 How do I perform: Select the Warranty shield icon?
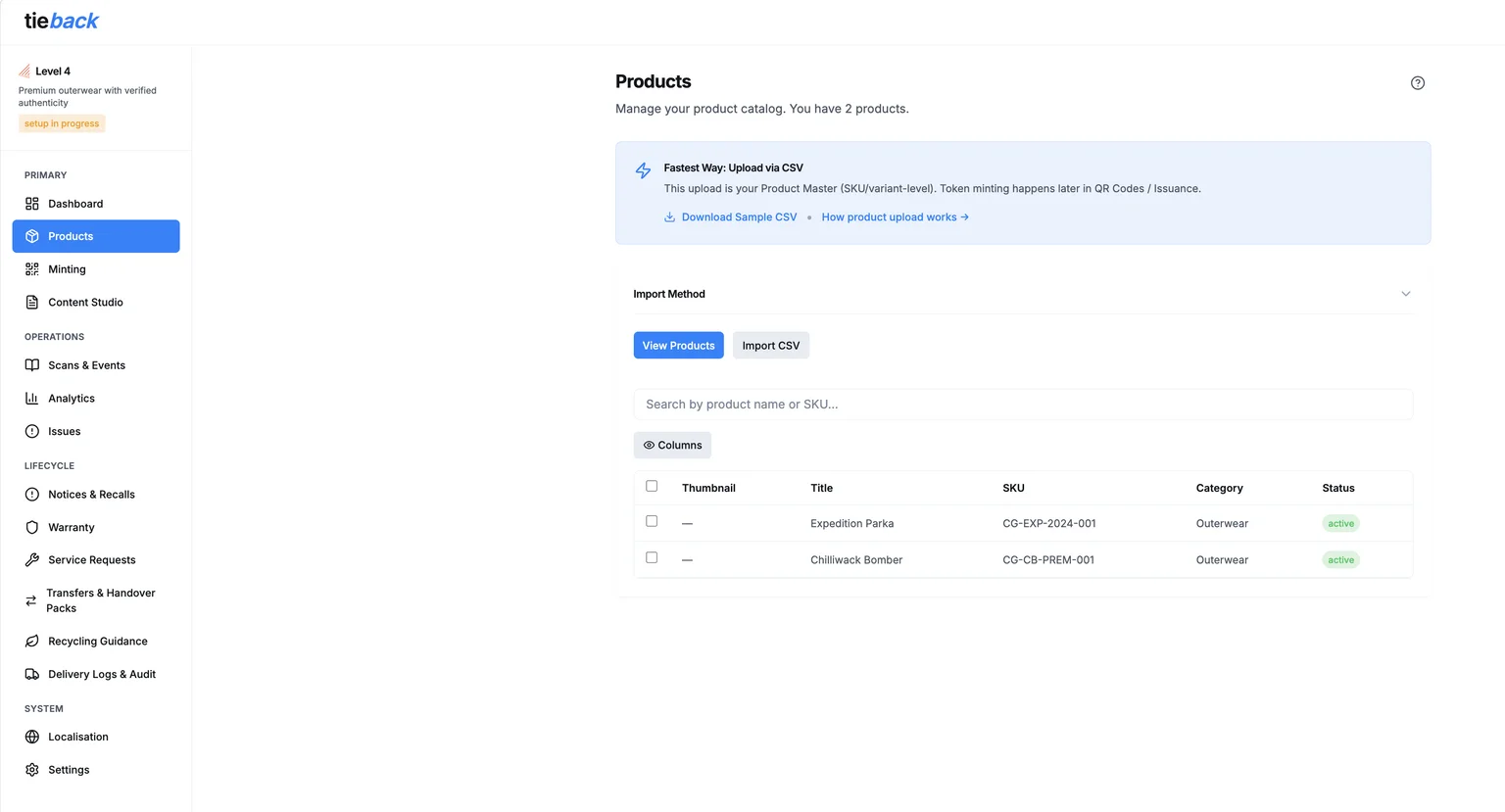pyautogui.click(x=32, y=527)
